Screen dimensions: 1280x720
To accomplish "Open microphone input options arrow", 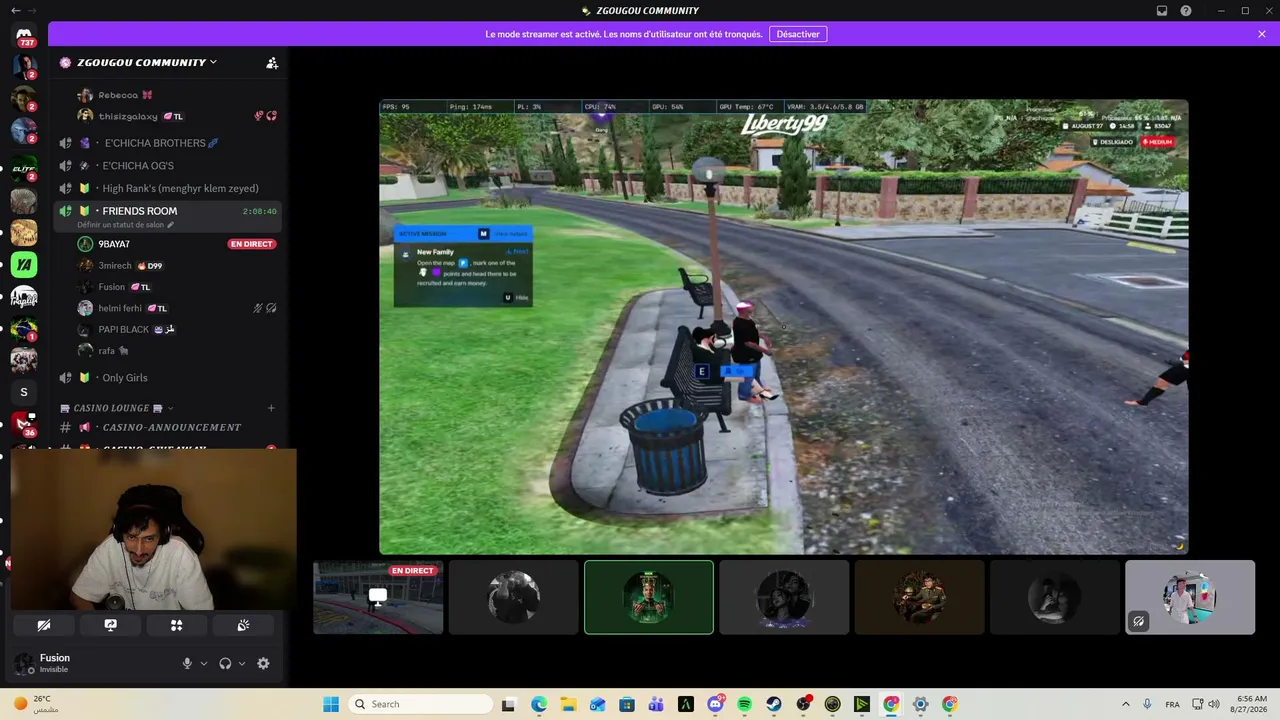I will pyautogui.click(x=204, y=663).
